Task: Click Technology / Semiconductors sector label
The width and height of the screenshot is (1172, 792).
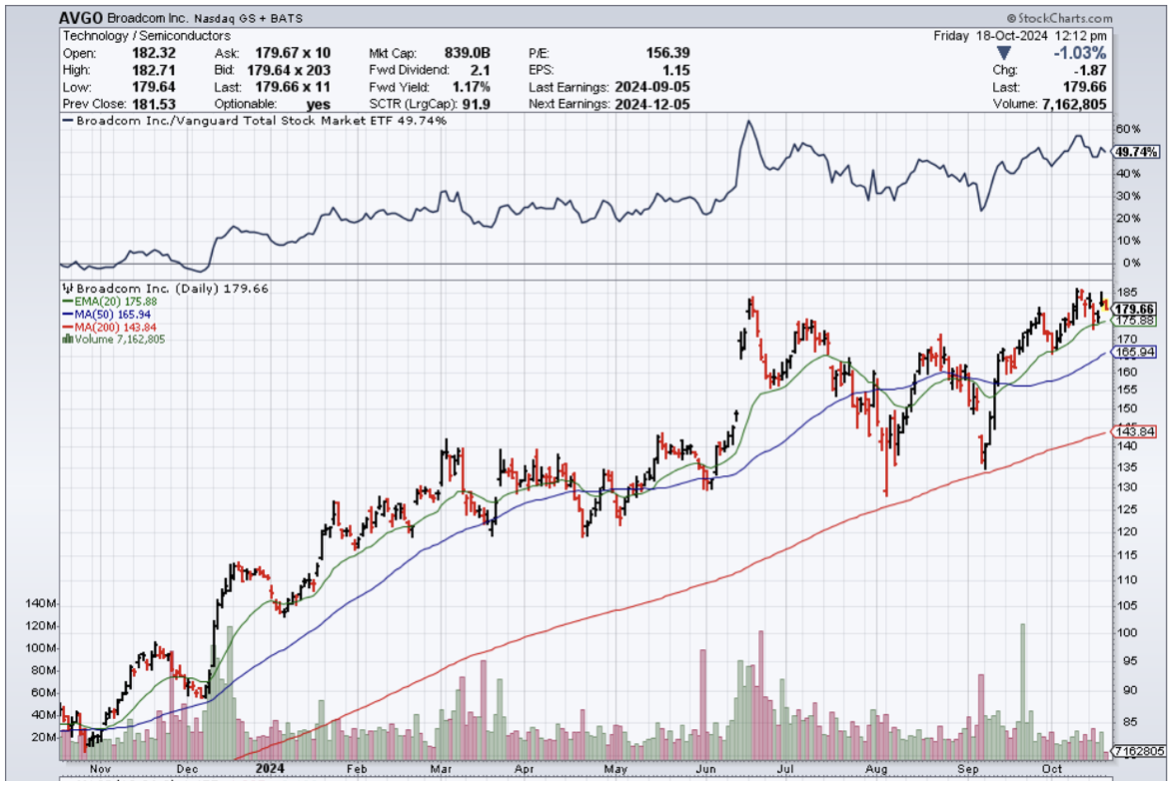Action: click(x=146, y=36)
